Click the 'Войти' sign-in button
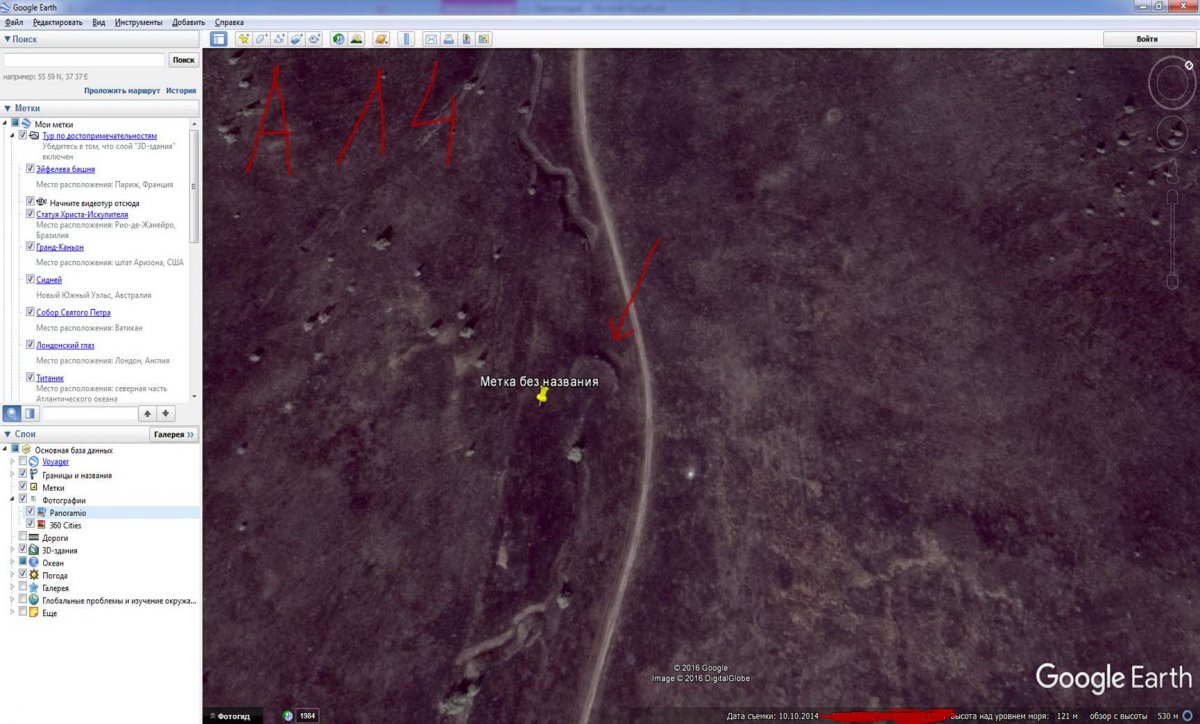 1148,39
